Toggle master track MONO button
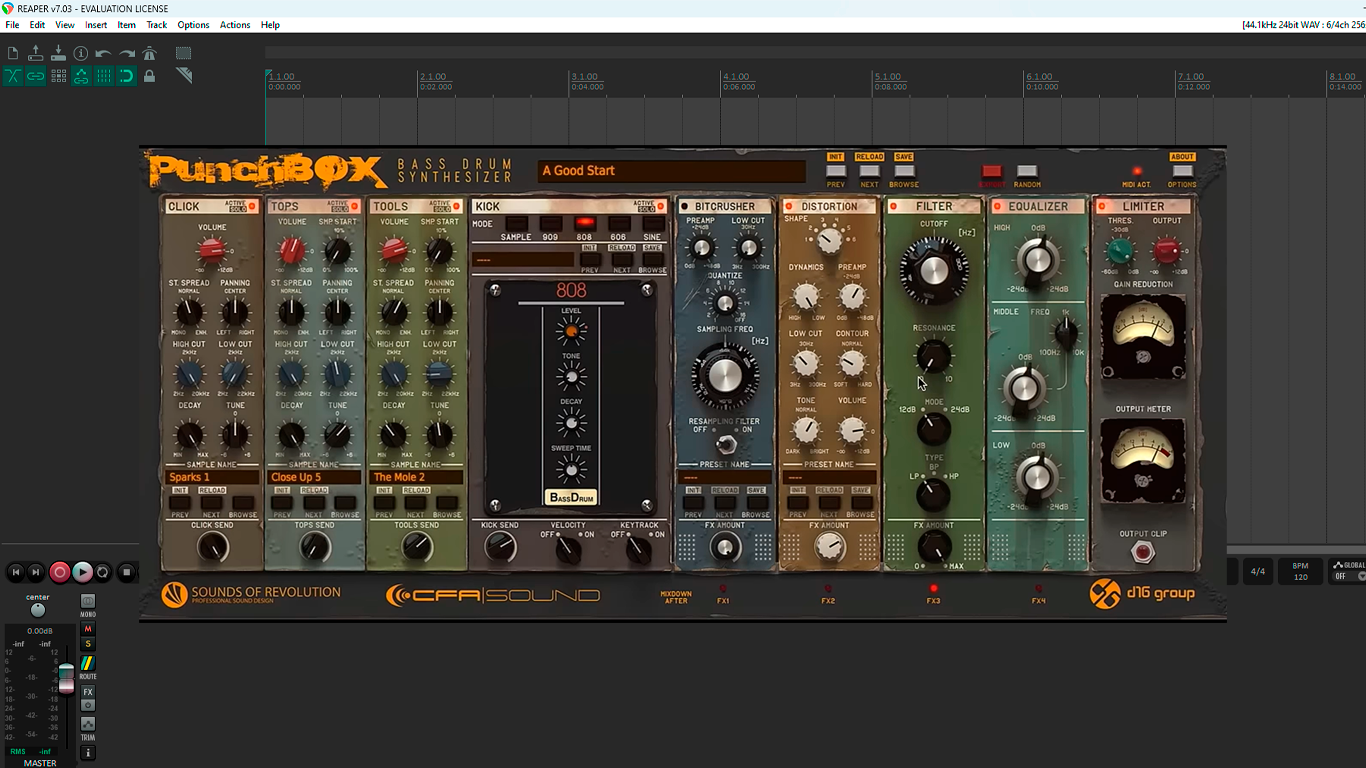1366x768 pixels. [x=88, y=602]
